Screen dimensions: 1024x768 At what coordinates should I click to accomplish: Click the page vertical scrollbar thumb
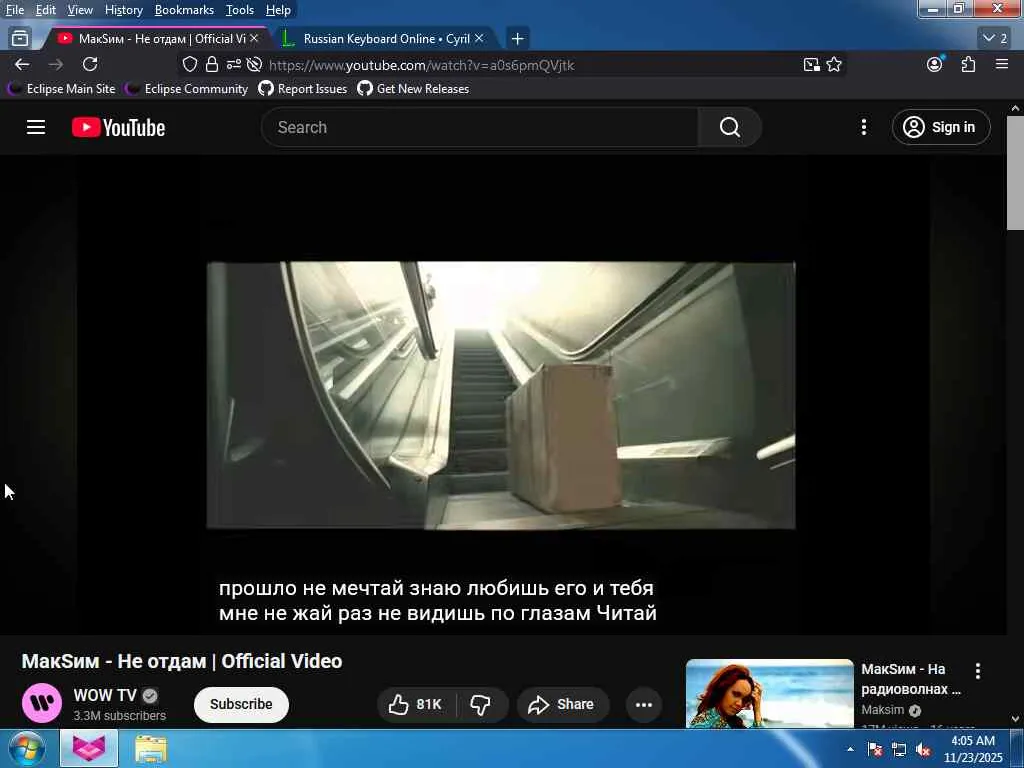(1015, 173)
